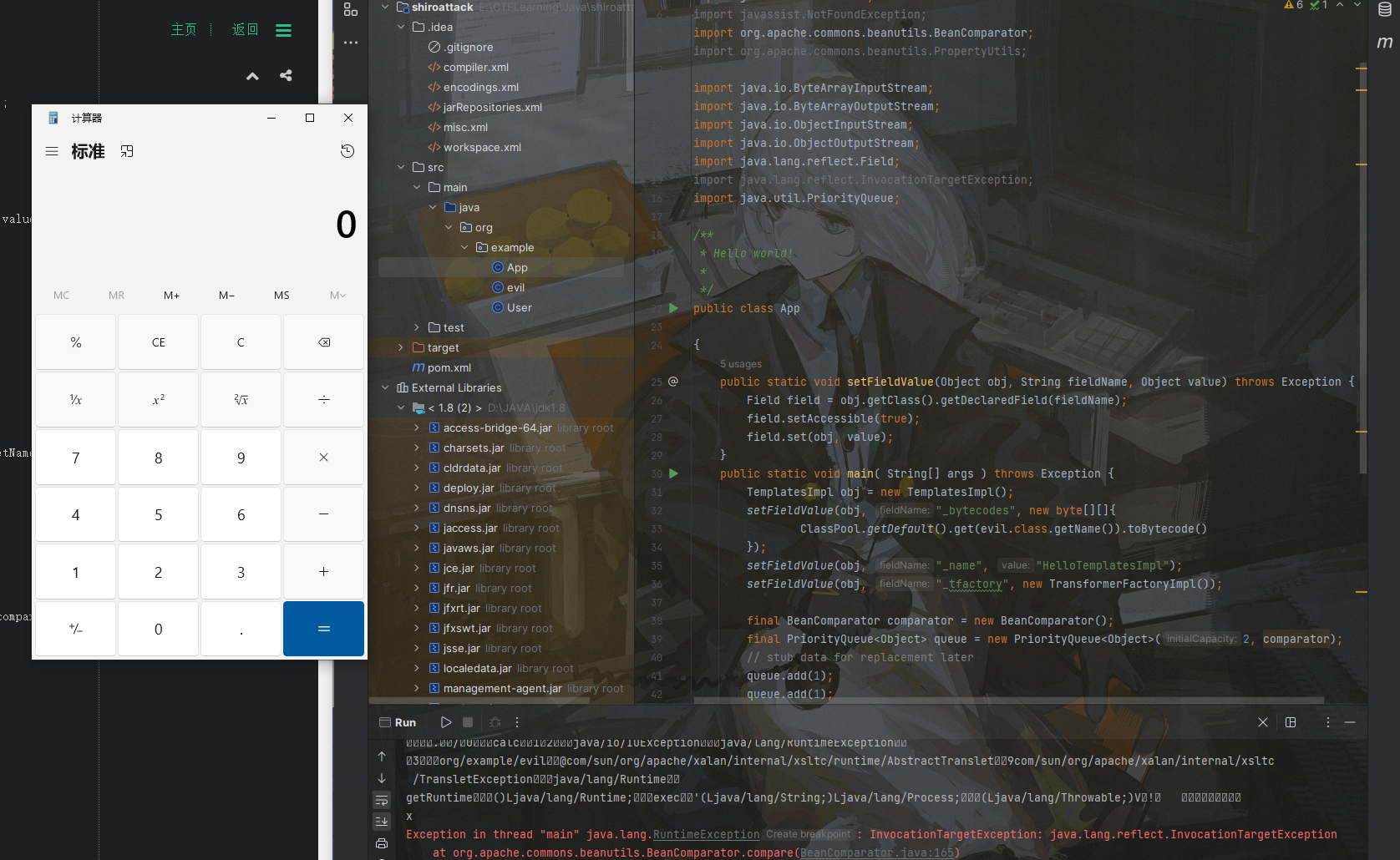
Task: Expand the target folder node
Action: click(401, 347)
